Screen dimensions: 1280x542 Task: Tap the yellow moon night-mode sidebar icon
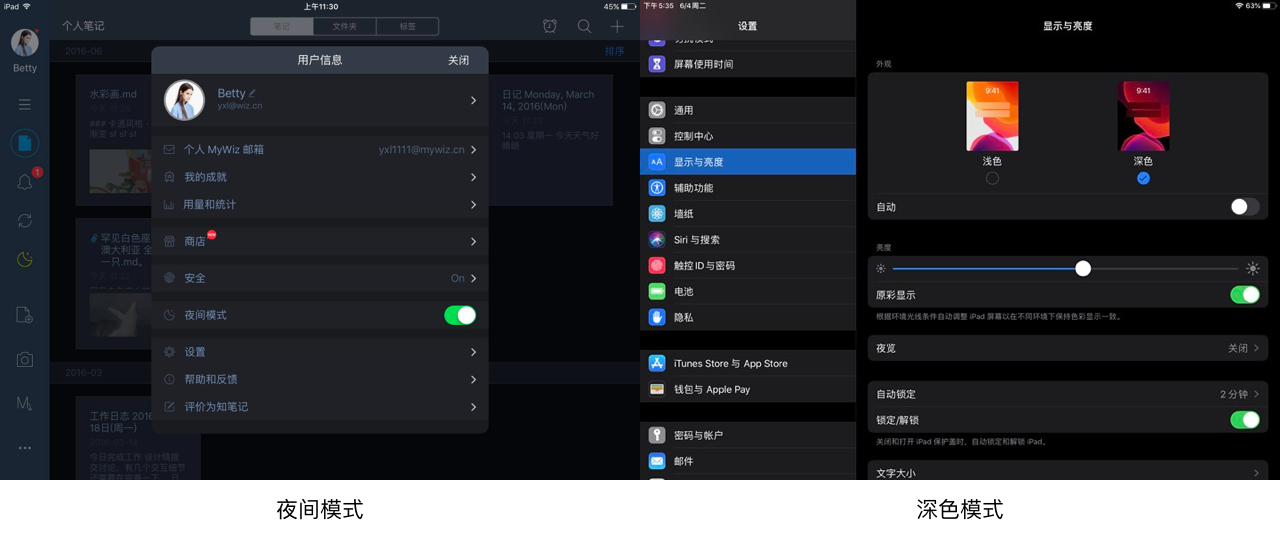coord(25,260)
